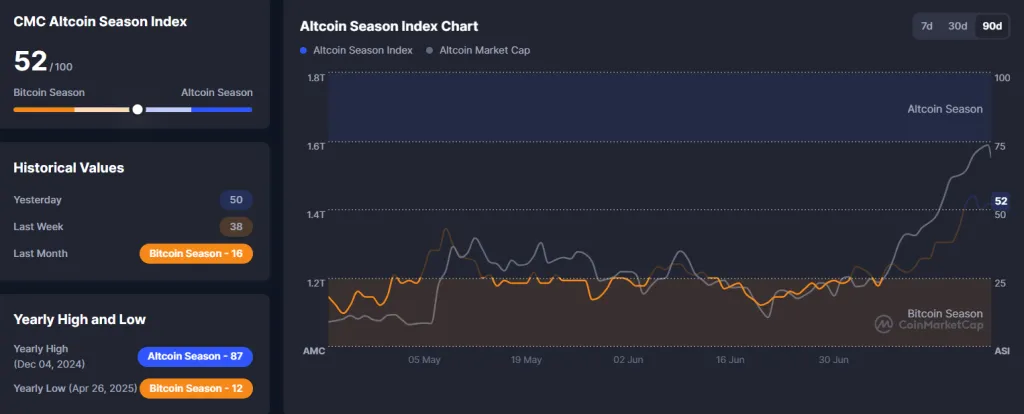
Task: Click the Altcoin Season Index Chart title
Action: (x=388, y=26)
